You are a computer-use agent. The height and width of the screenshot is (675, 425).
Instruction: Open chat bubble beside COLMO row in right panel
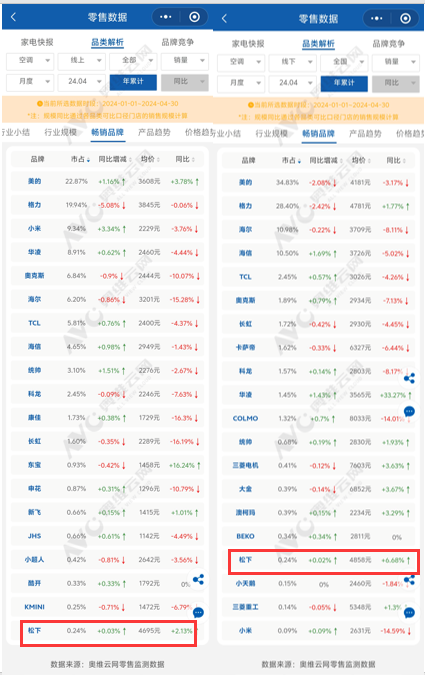point(409,412)
